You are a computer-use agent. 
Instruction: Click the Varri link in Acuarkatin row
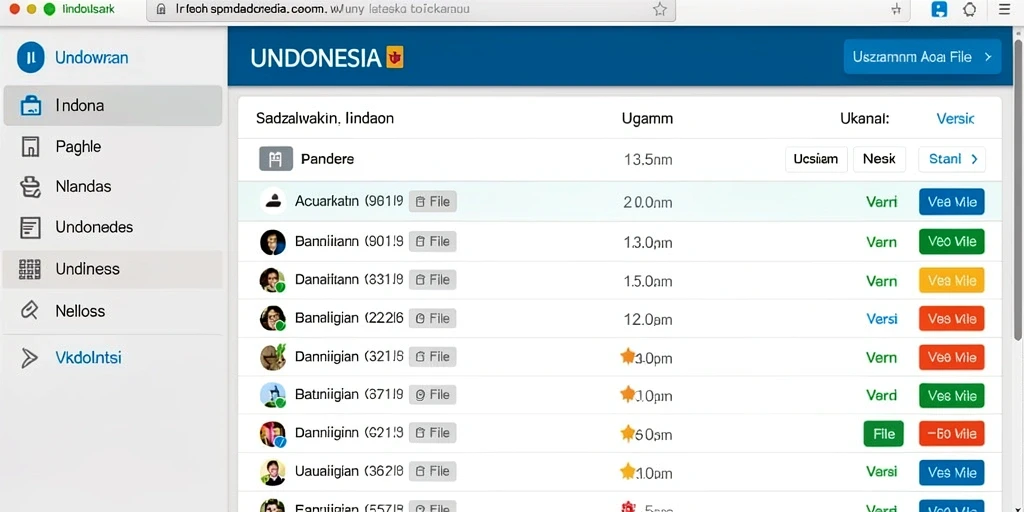[x=881, y=202]
